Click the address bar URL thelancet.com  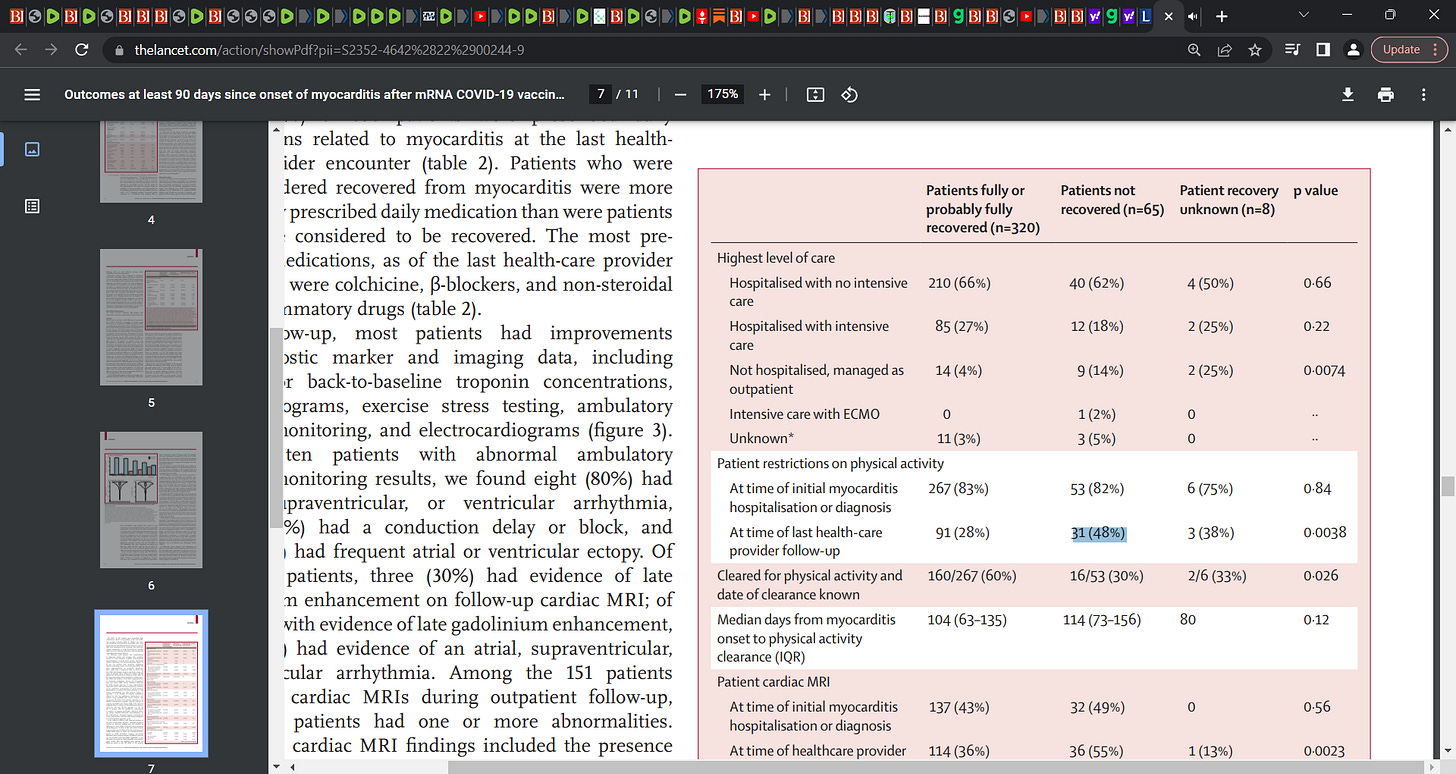pyautogui.click(x=328, y=50)
